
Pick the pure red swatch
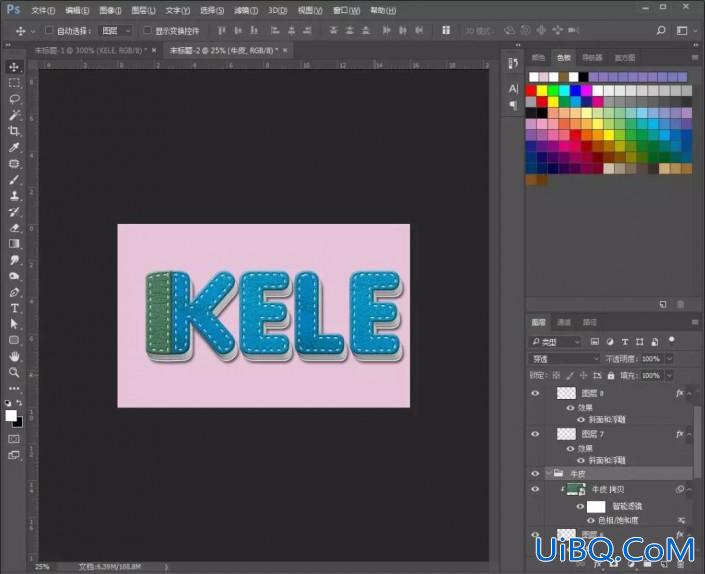(x=531, y=91)
